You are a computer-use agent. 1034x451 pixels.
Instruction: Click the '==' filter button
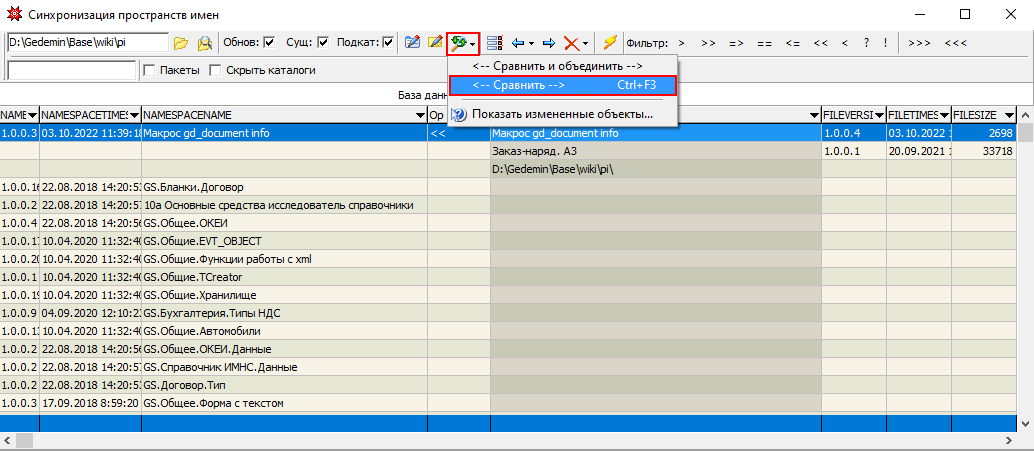(764, 43)
